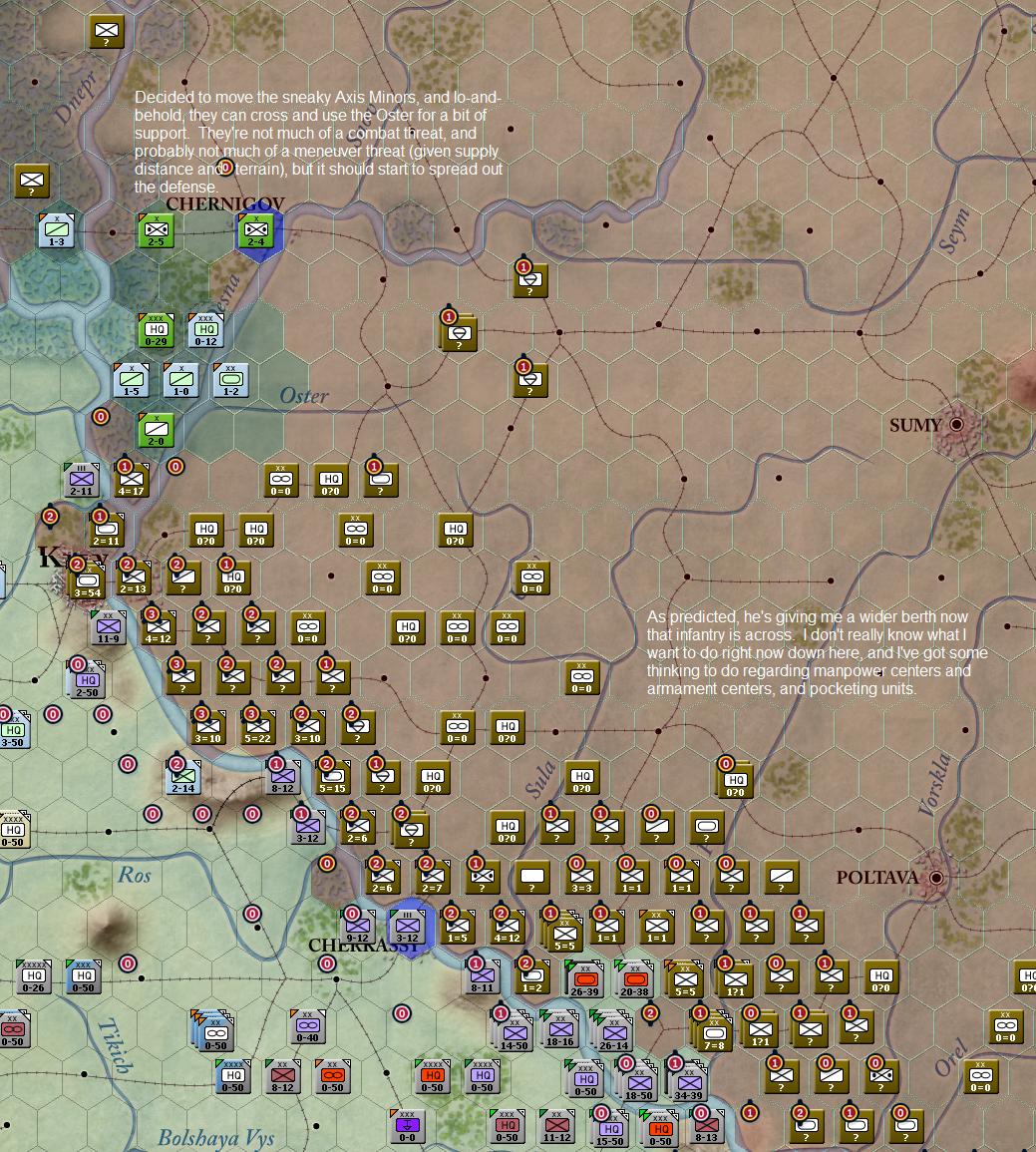The width and height of the screenshot is (1036, 1152).
Task: Click the Soviet 3=3 infantry counter
Action: click(582, 878)
